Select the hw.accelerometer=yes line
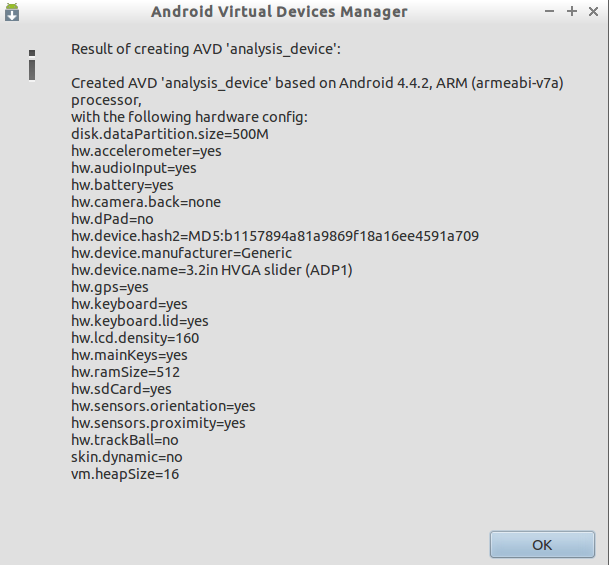 coord(146,151)
